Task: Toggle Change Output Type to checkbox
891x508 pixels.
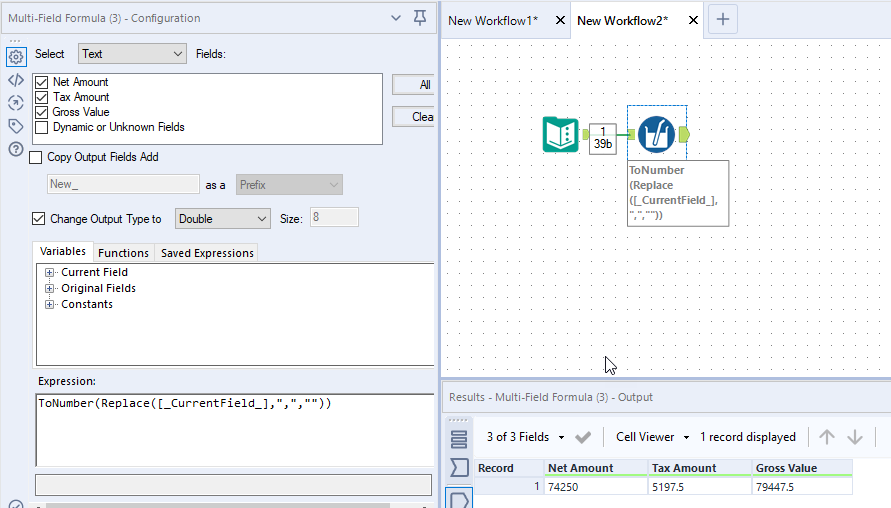Action: tap(38, 219)
